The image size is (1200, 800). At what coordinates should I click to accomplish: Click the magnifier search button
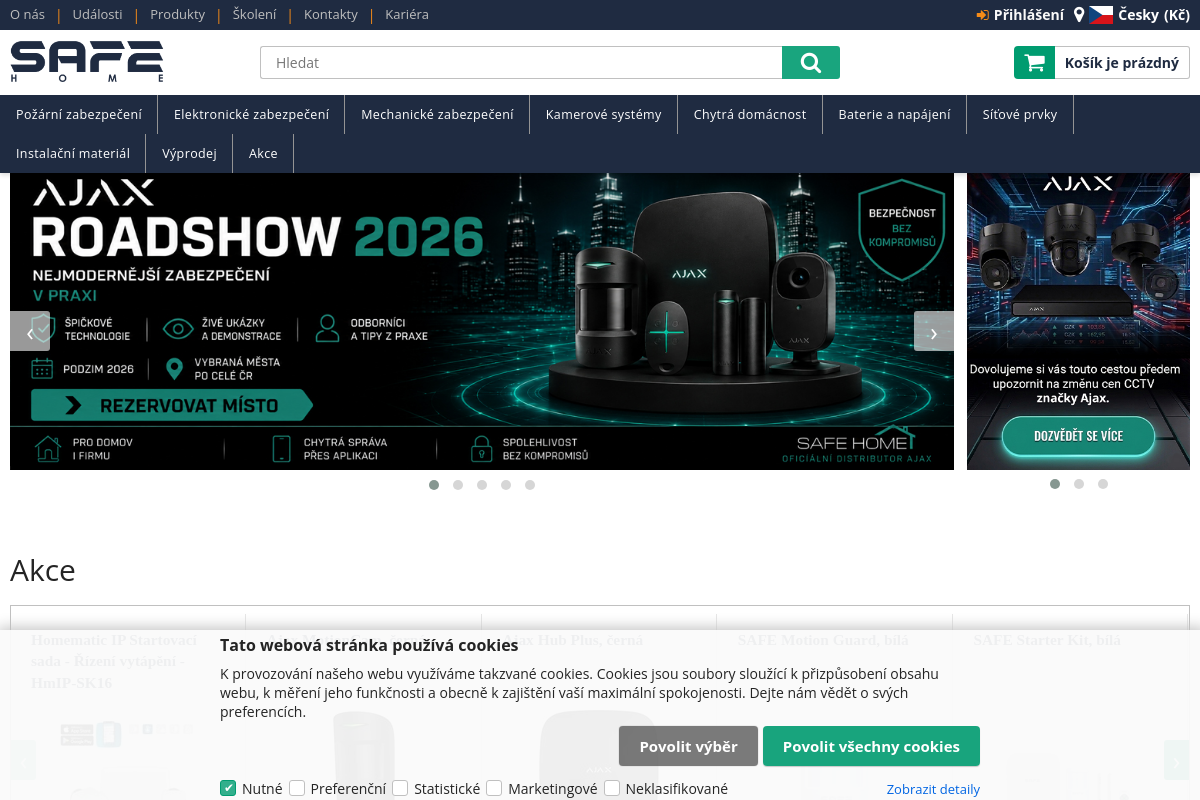coord(811,62)
